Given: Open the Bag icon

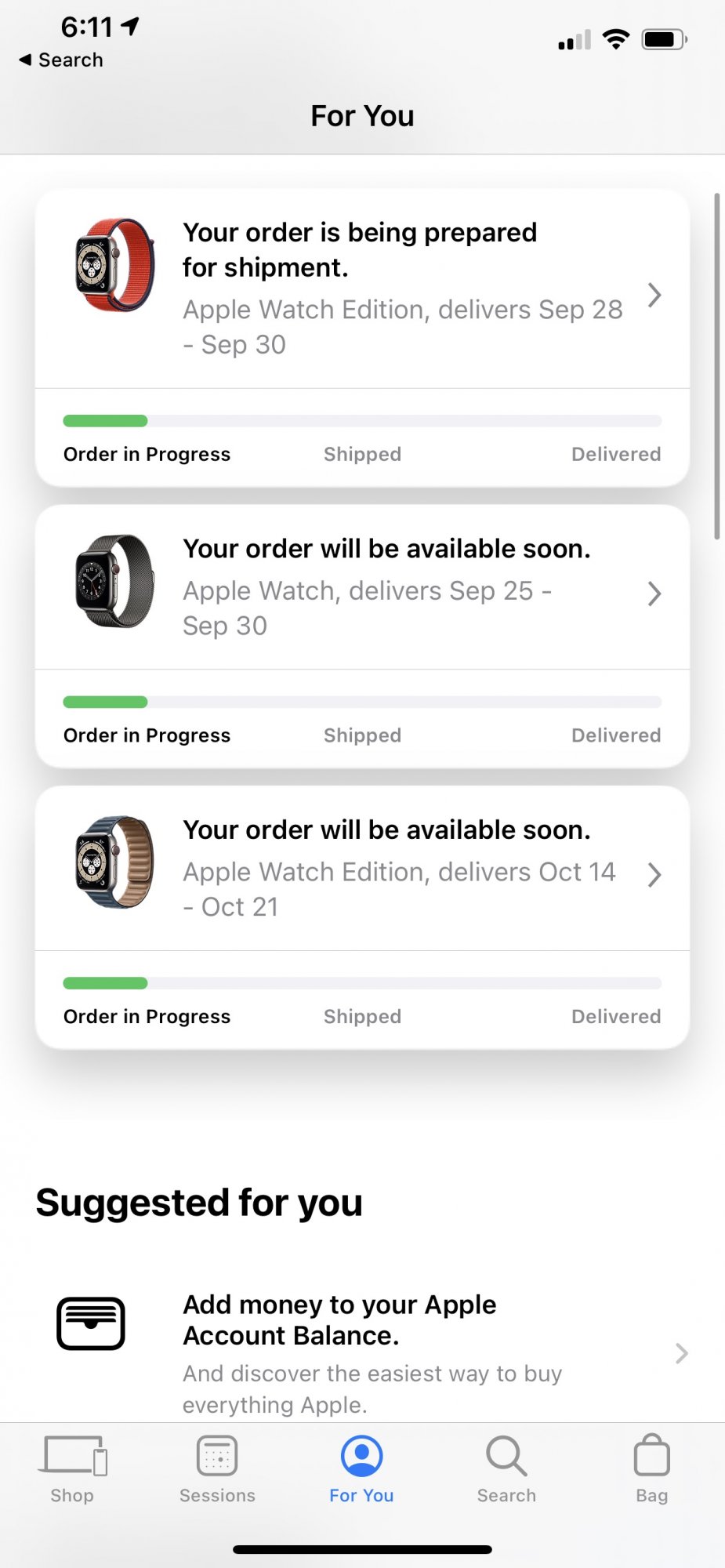Looking at the screenshot, I should pyautogui.click(x=651, y=1455).
